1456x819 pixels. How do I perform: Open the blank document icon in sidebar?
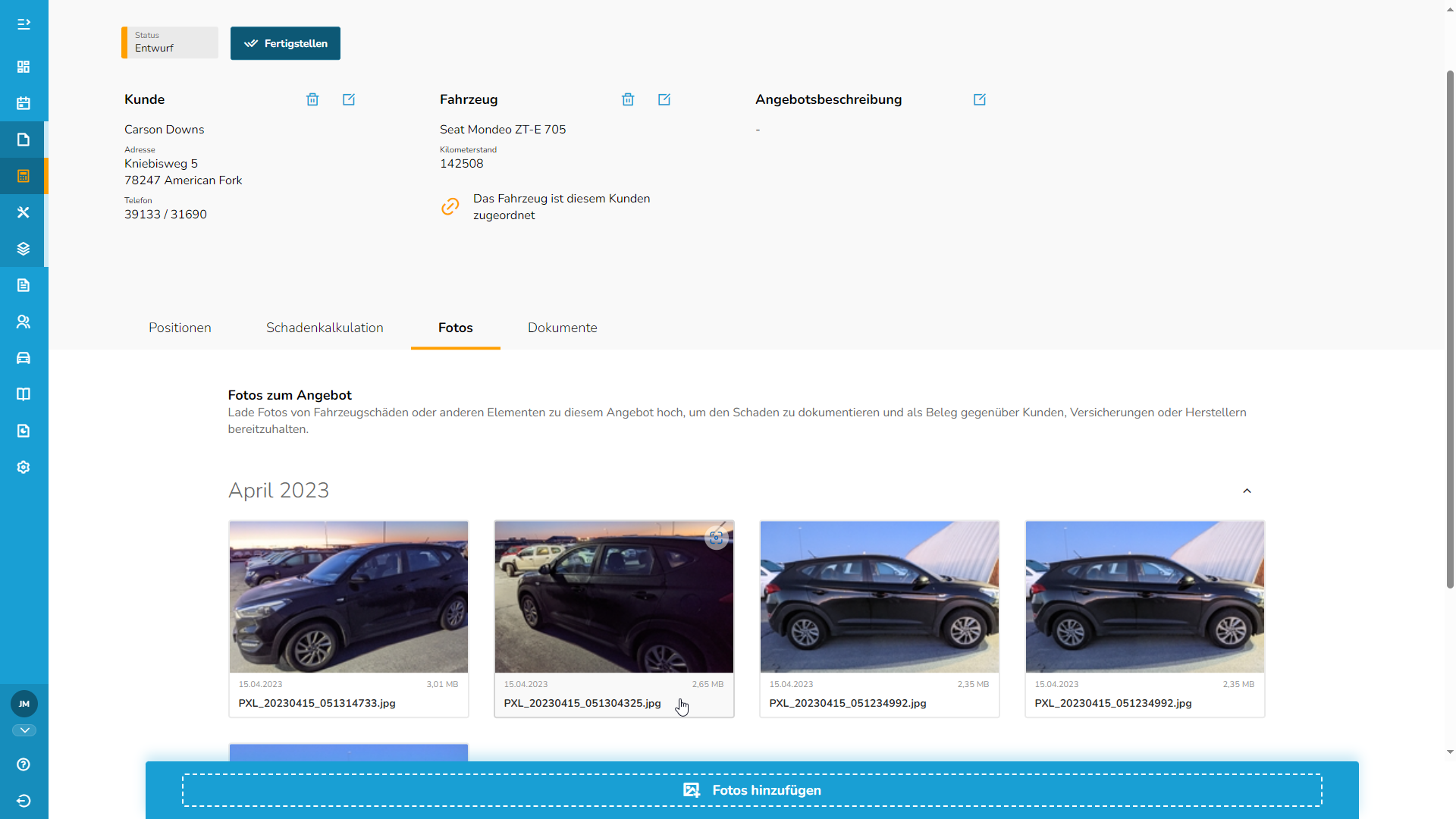click(x=24, y=140)
